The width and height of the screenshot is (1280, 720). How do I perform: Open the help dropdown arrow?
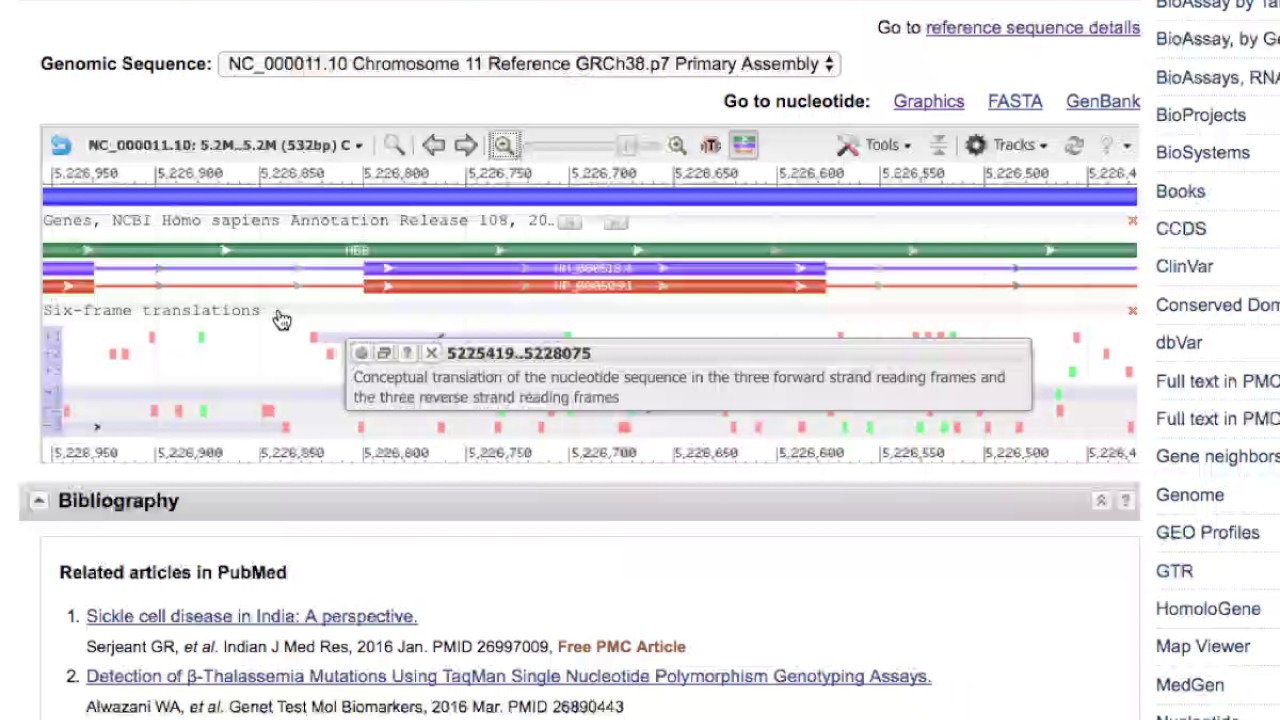[x=1126, y=146]
